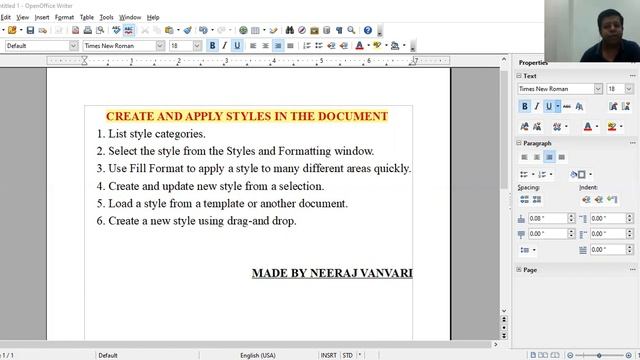Toggle Bold in the formatting toolbar
Screen dimensions: 640x360
(x=212, y=46)
